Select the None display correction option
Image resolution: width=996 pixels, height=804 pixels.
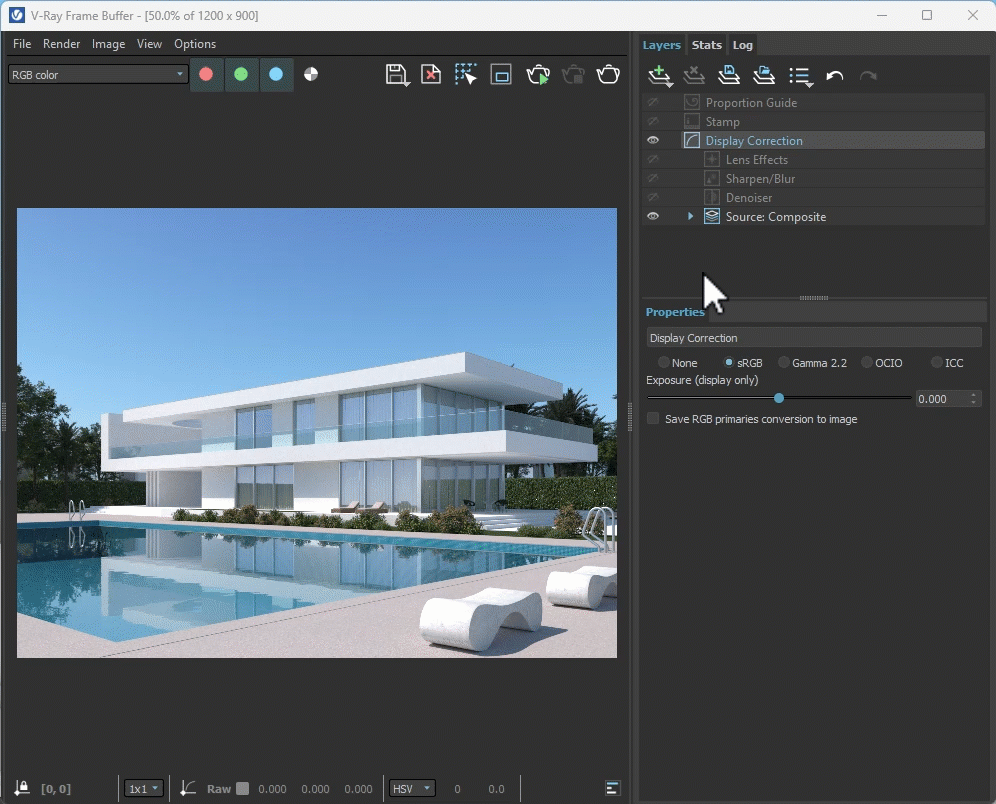664,363
